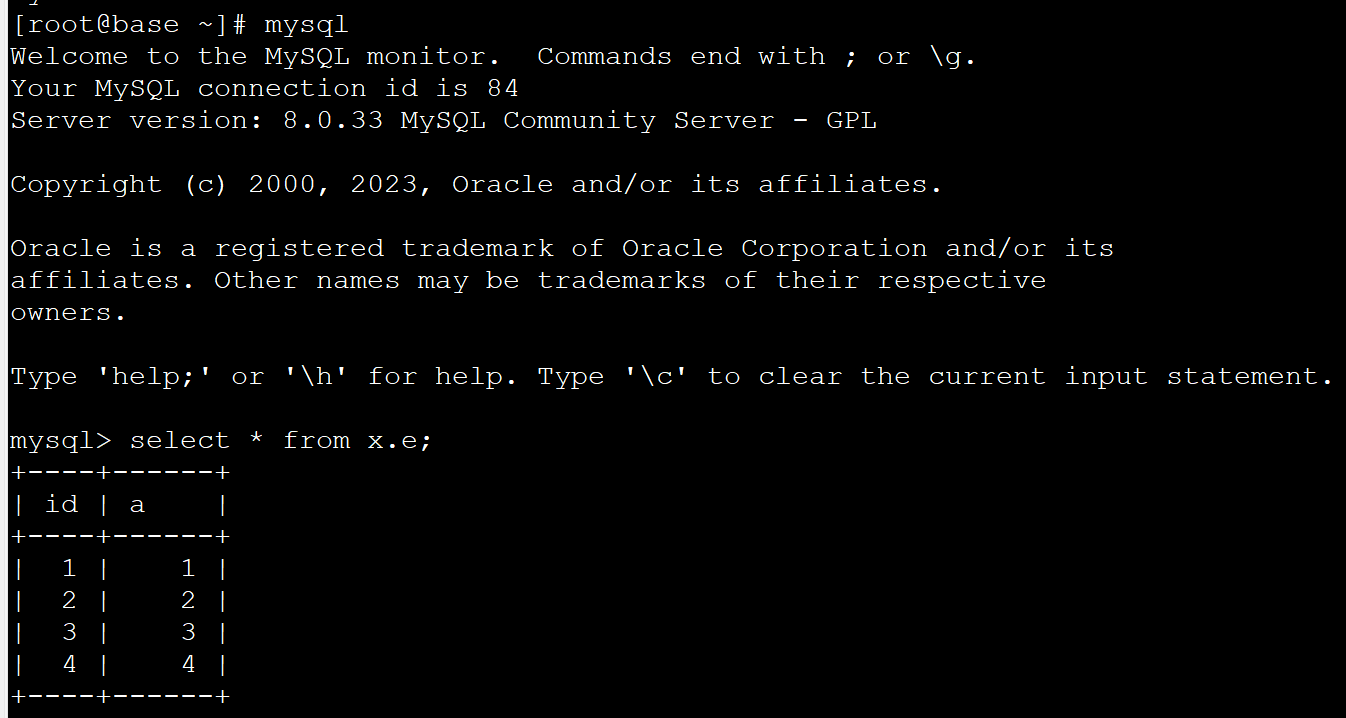Click the connection id number 84

(503, 88)
